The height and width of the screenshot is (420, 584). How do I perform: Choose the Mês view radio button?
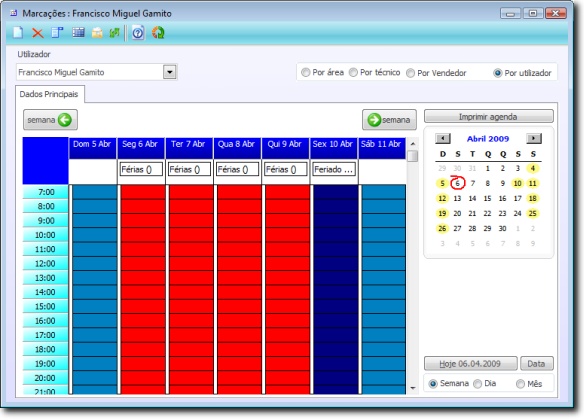click(x=520, y=384)
